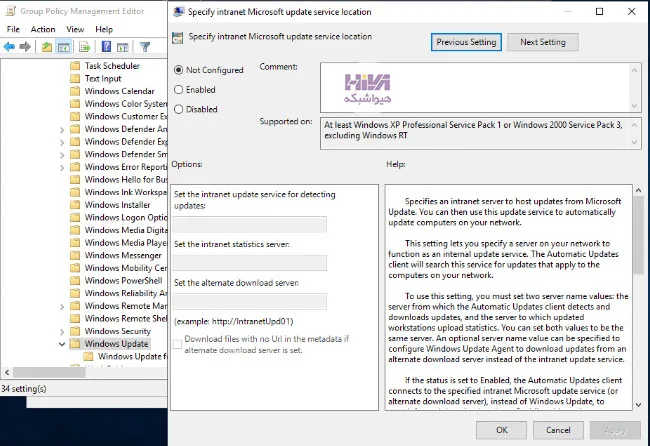This screenshot has height=446, width=650.
Task: Click the tree pane horizontal scrollbar thumb
Action: [49, 372]
